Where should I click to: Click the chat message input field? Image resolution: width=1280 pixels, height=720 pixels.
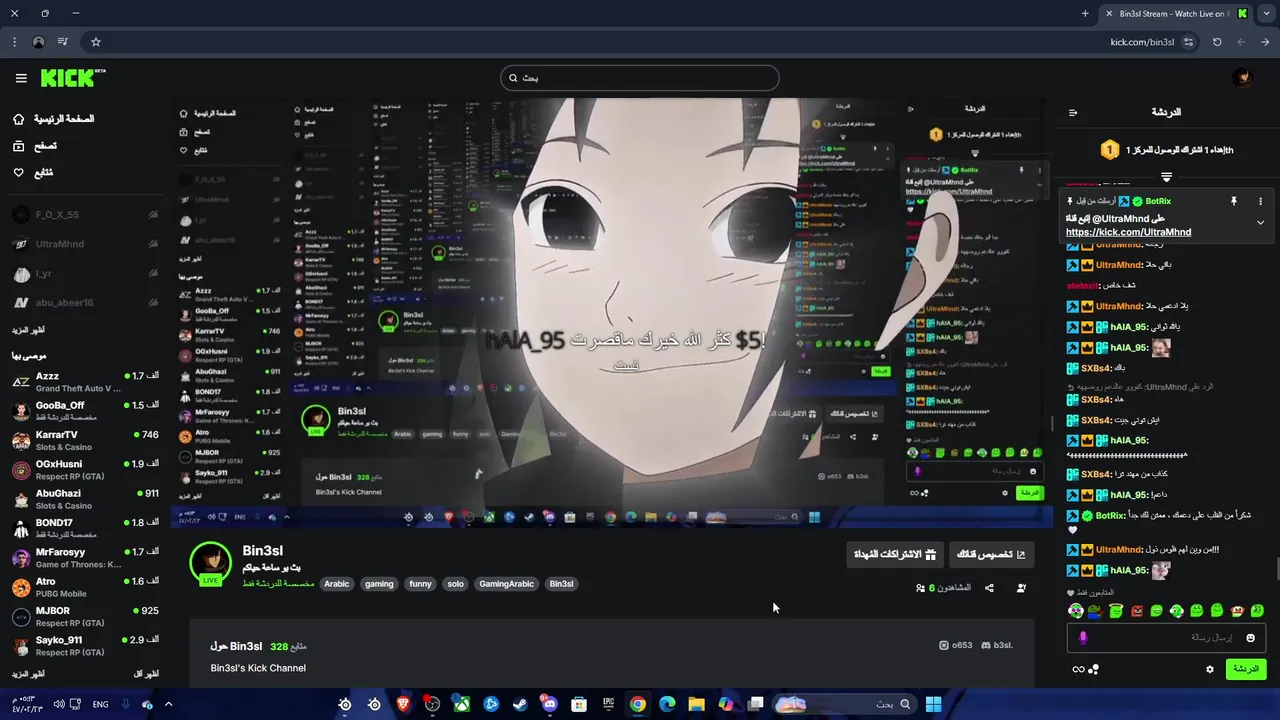1165,637
